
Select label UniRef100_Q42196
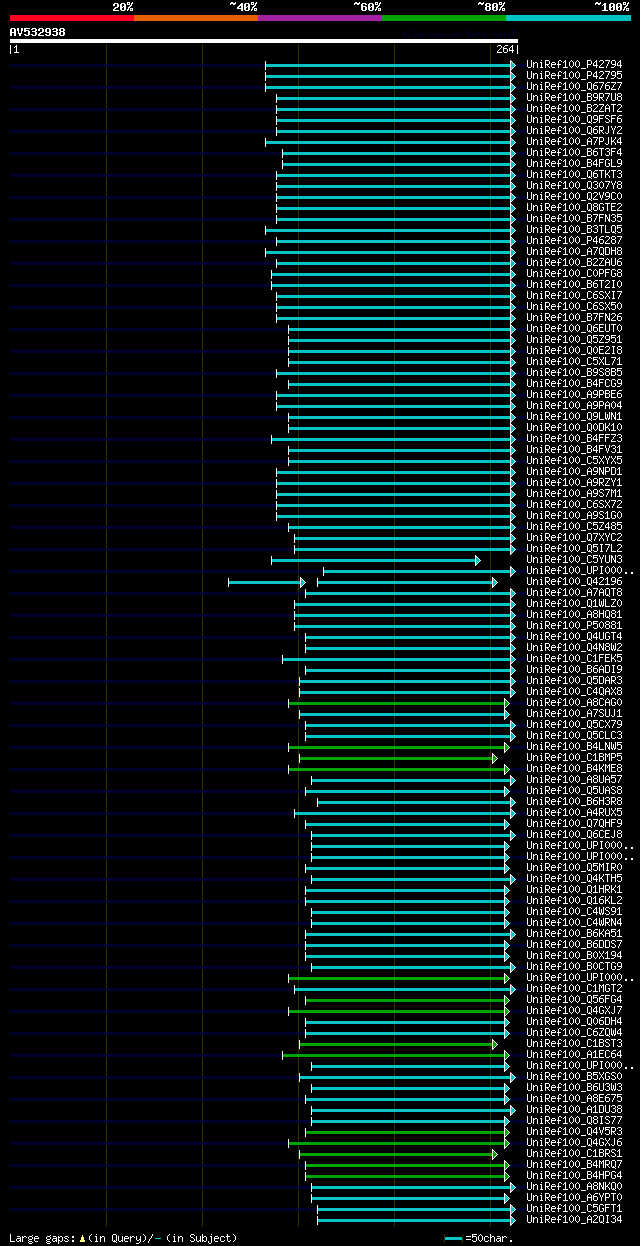(574, 582)
